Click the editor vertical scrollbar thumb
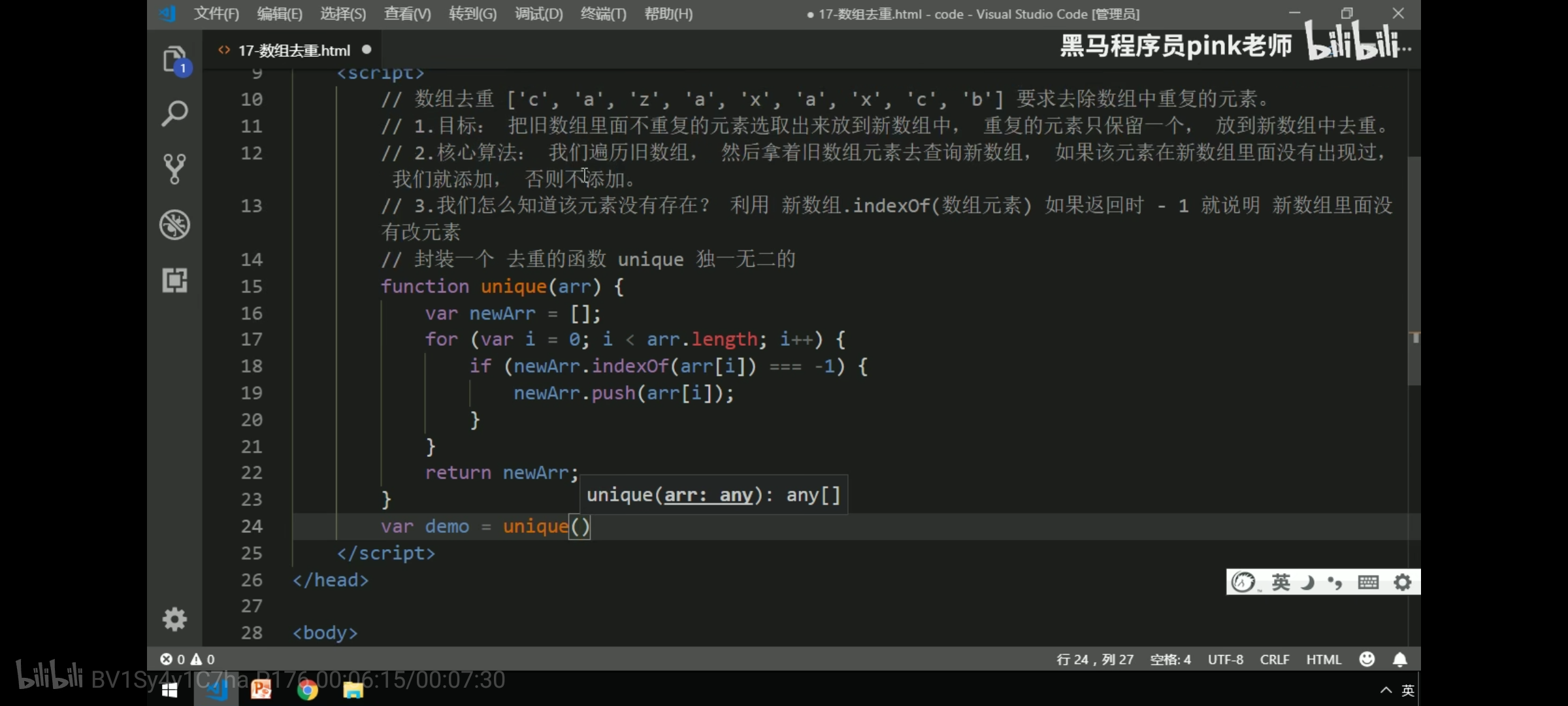This screenshot has width=1568, height=706. tap(1414, 271)
